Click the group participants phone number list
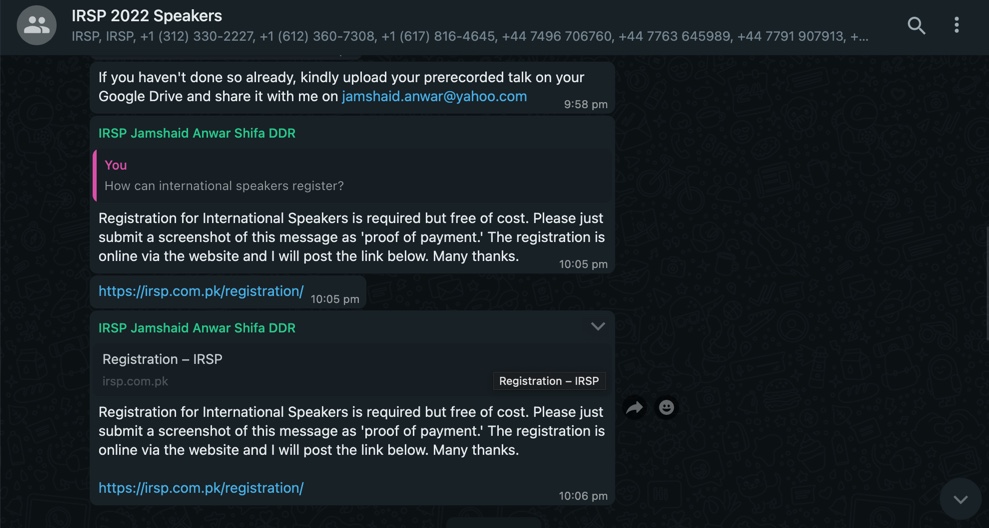 470,36
